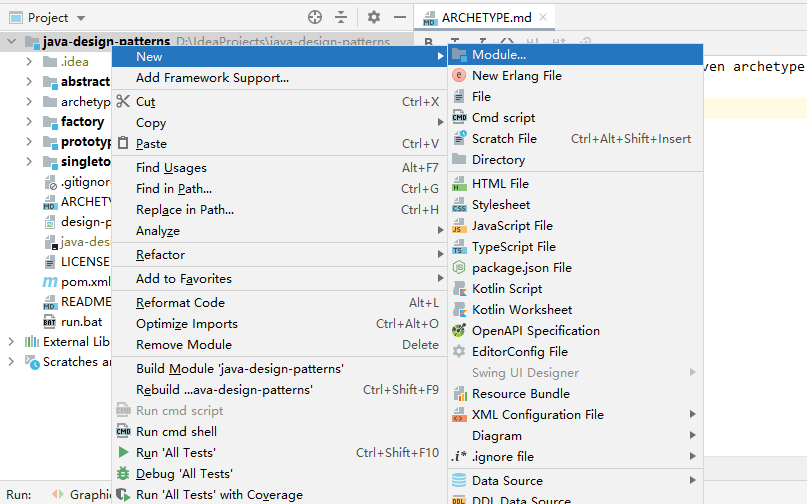Image resolution: width=807 pixels, height=504 pixels.
Task: Select Cut from the context menu
Action: [x=279, y=102]
